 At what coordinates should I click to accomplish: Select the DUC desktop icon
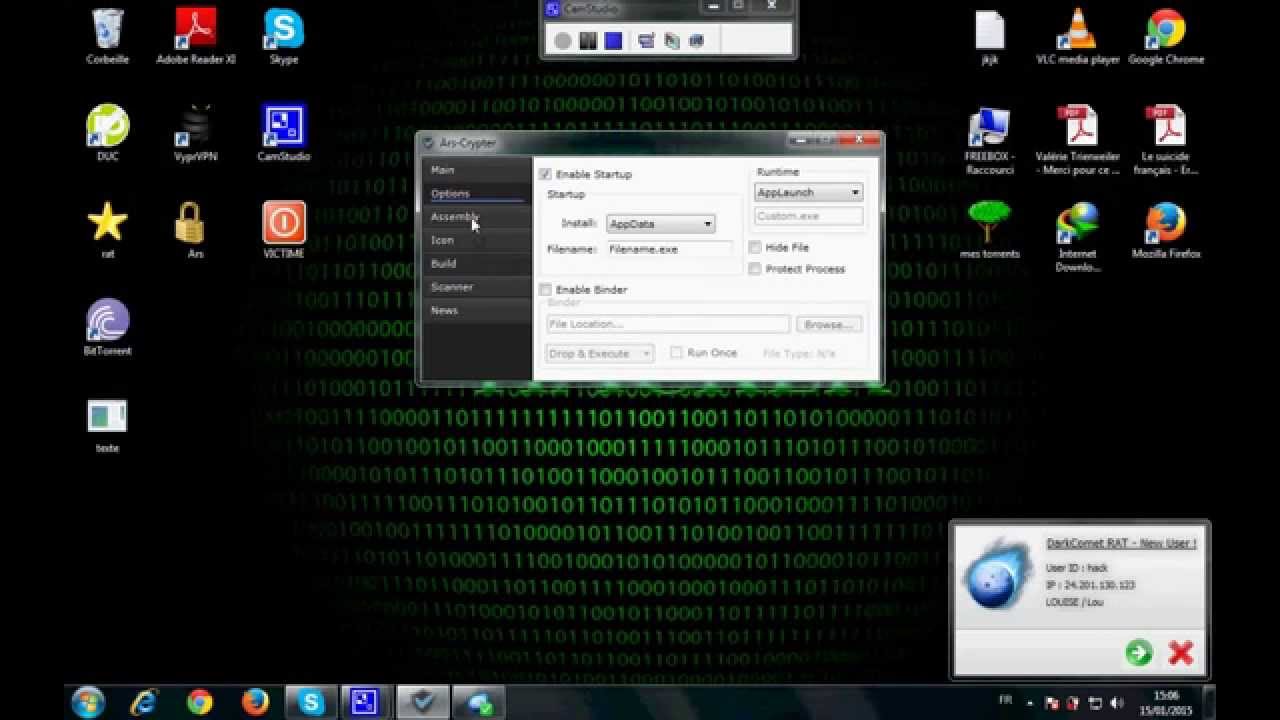(x=107, y=134)
